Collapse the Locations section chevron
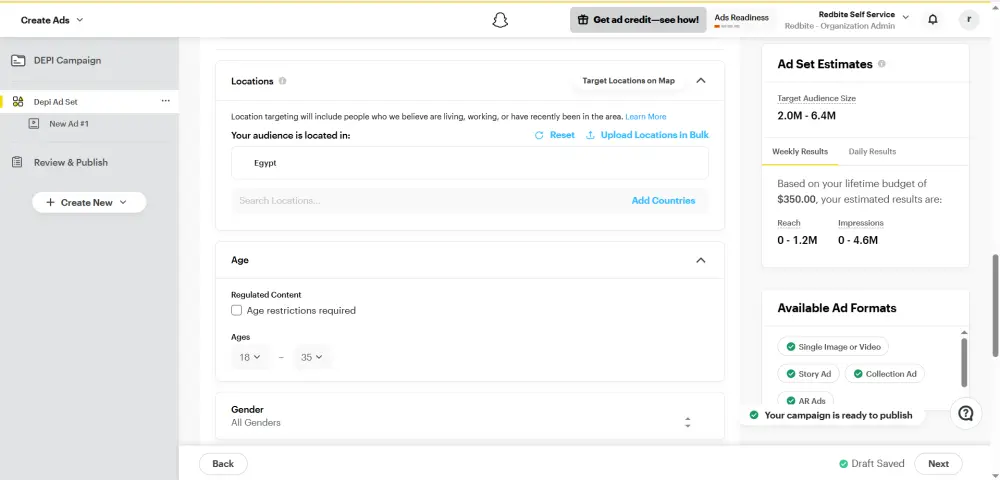This screenshot has height=480, width=1000. click(x=700, y=81)
